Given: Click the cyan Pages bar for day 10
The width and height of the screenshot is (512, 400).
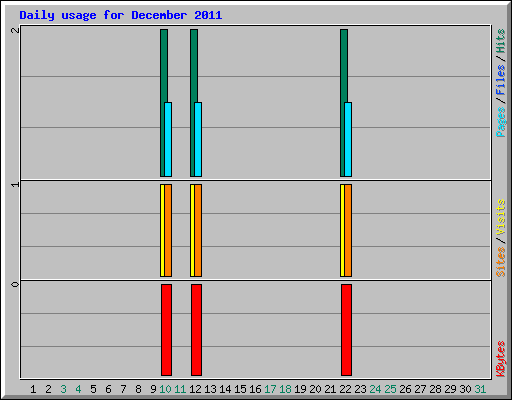Looking at the screenshot, I should coord(168,139).
